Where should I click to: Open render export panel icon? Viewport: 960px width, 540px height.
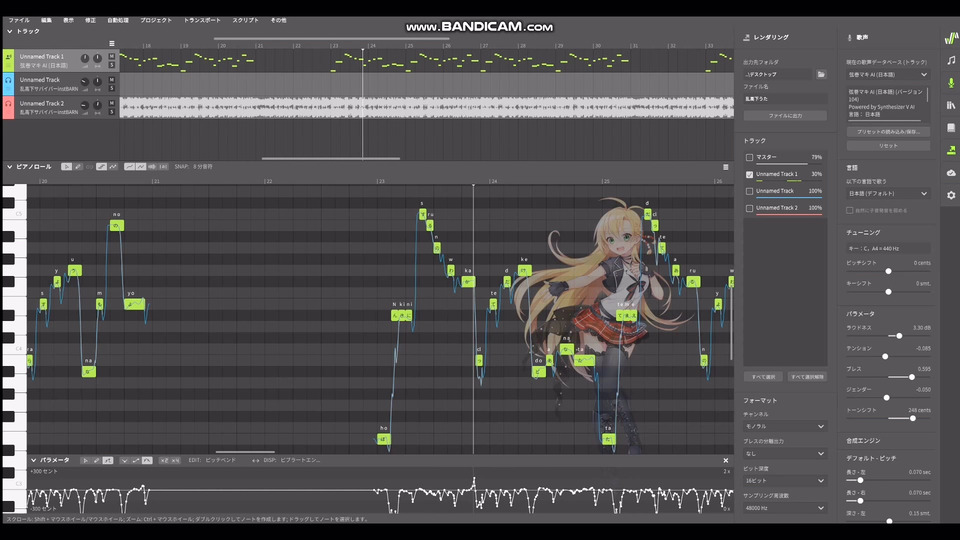coord(951,151)
